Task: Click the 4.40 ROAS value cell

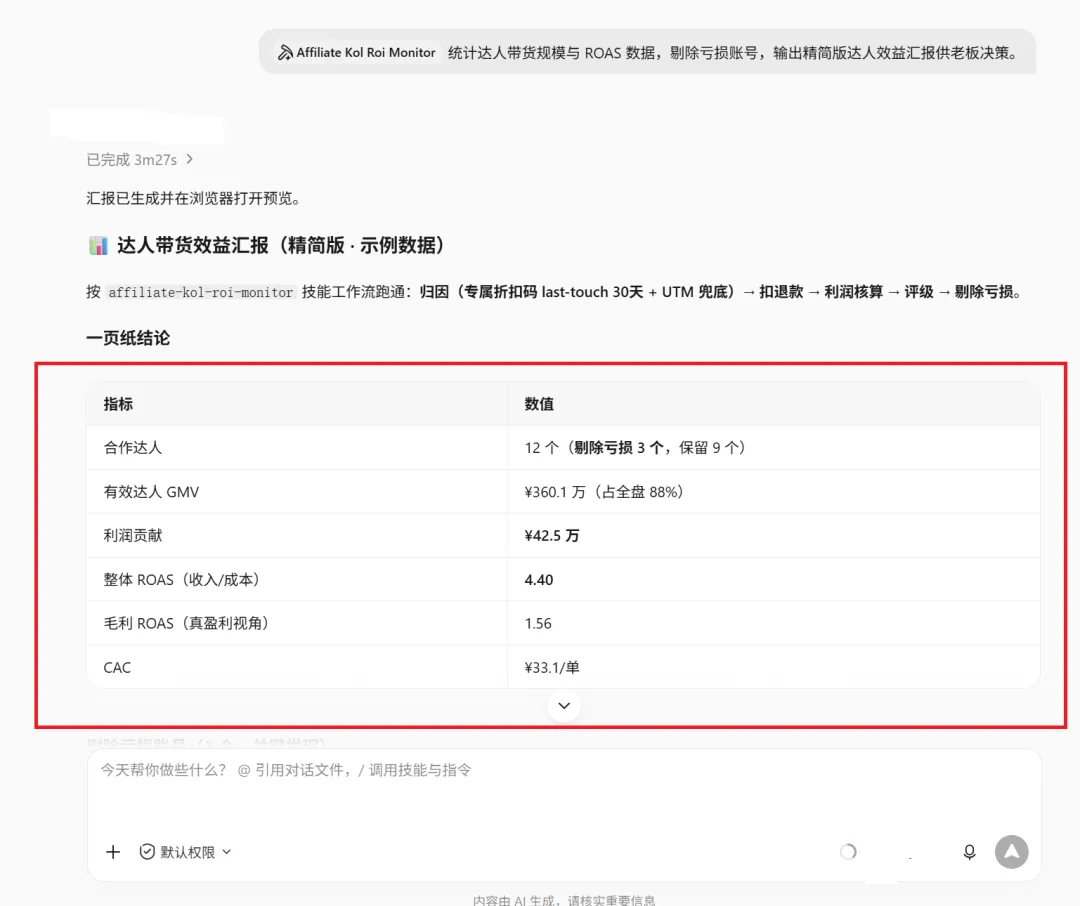Action: pos(773,579)
